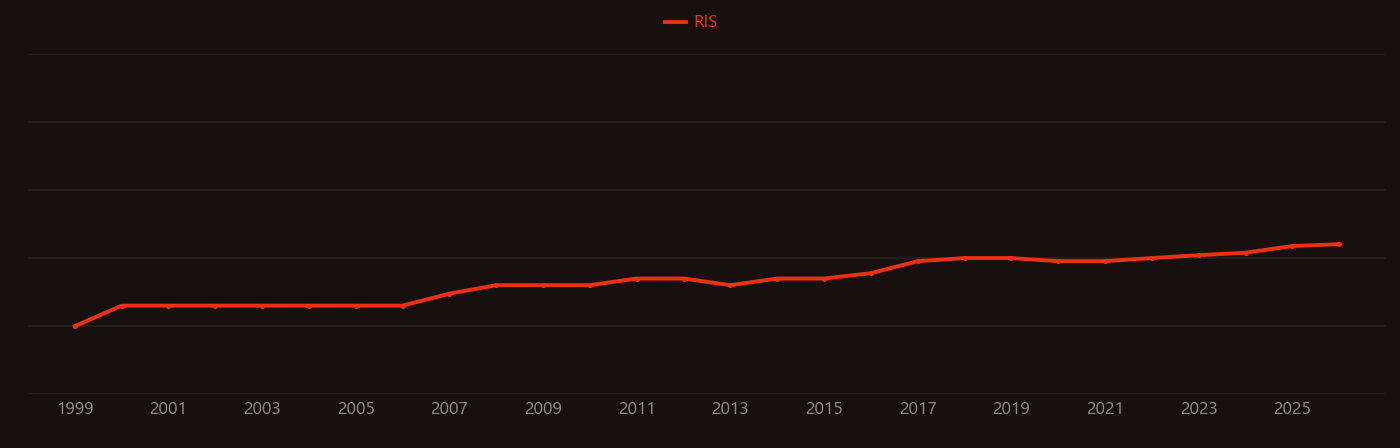Screen dimensions: 1400x448
Task: Select the RIS data point above 2013
Action: [x=730, y=285]
